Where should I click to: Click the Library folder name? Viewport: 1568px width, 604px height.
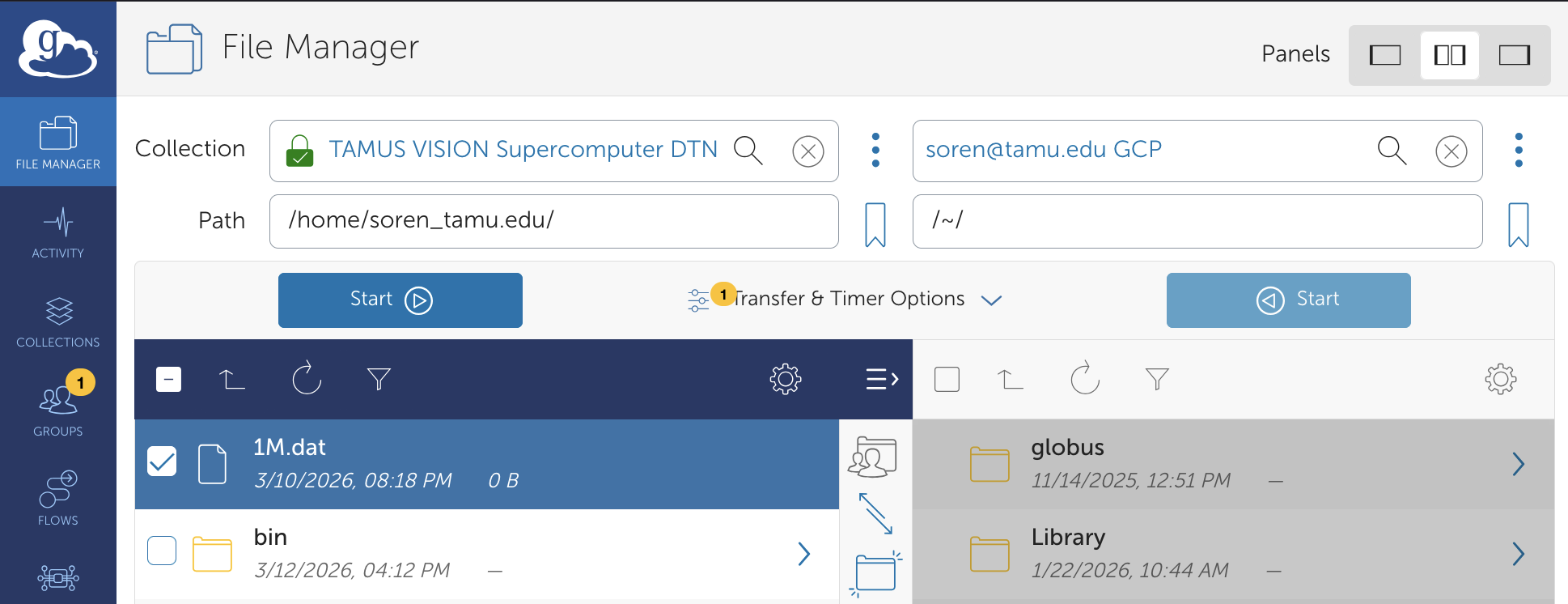1068,538
